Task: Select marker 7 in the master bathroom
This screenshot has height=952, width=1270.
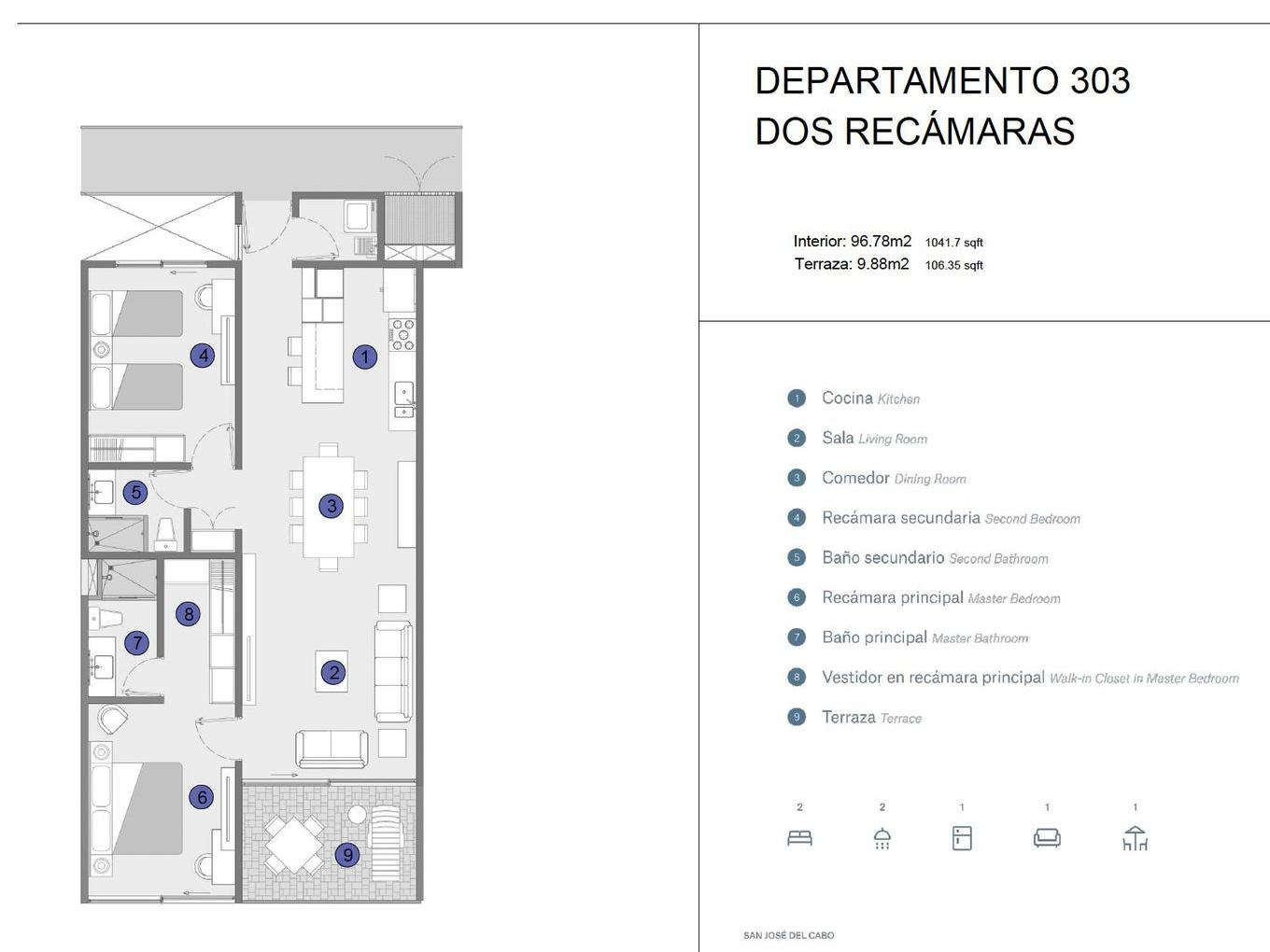Action: pos(137,643)
